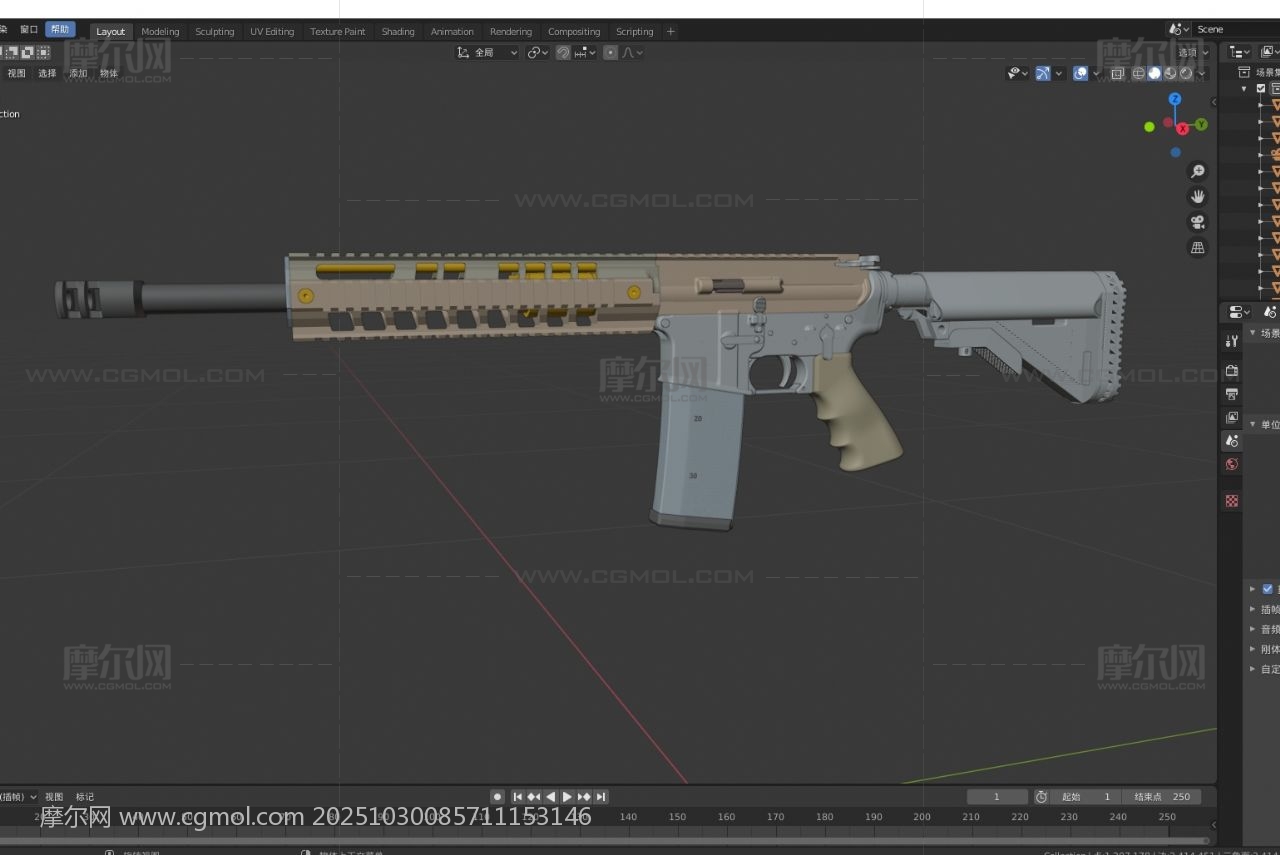The width and height of the screenshot is (1280, 855).
Task: Switch to the Sculpting workspace tab
Action: click(214, 32)
